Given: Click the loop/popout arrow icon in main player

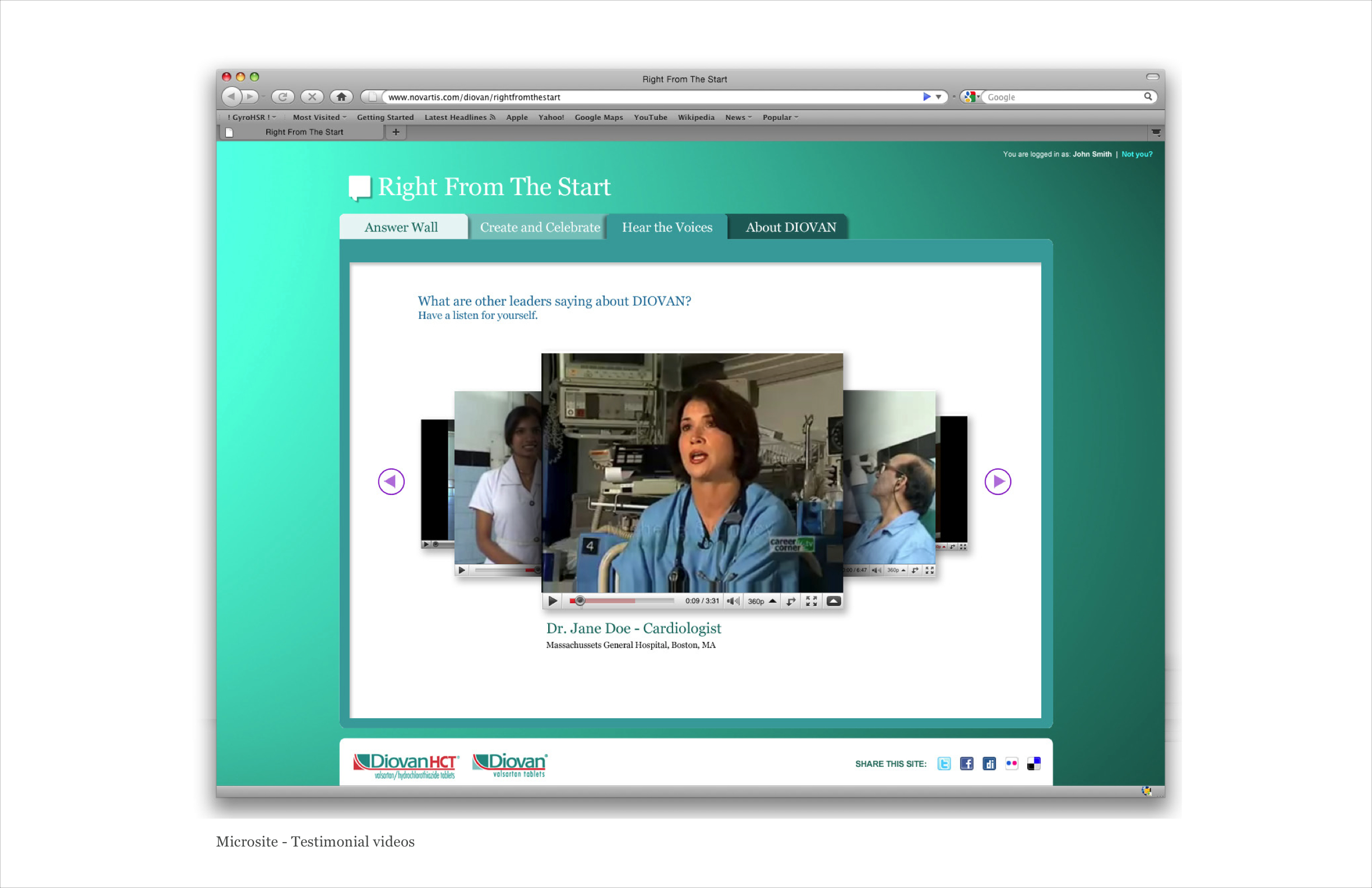Looking at the screenshot, I should pyautogui.click(x=791, y=601).
